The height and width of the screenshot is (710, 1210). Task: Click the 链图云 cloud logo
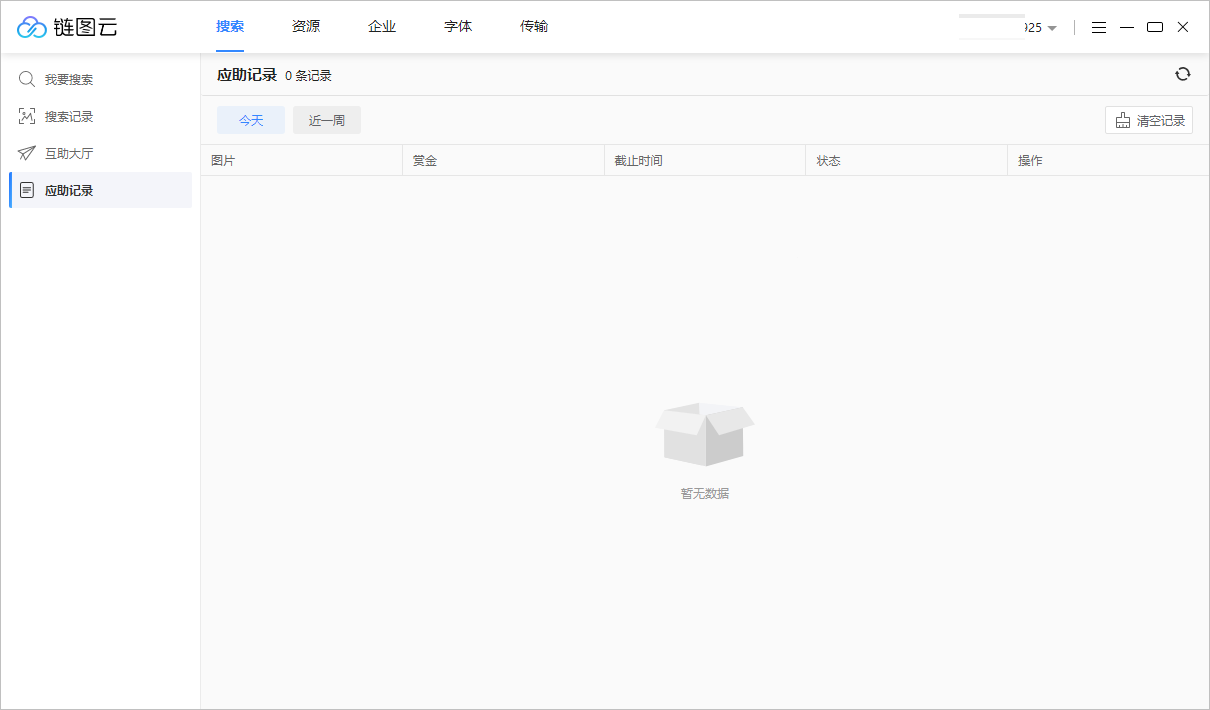pyautogui.click(x=31, y=27)
